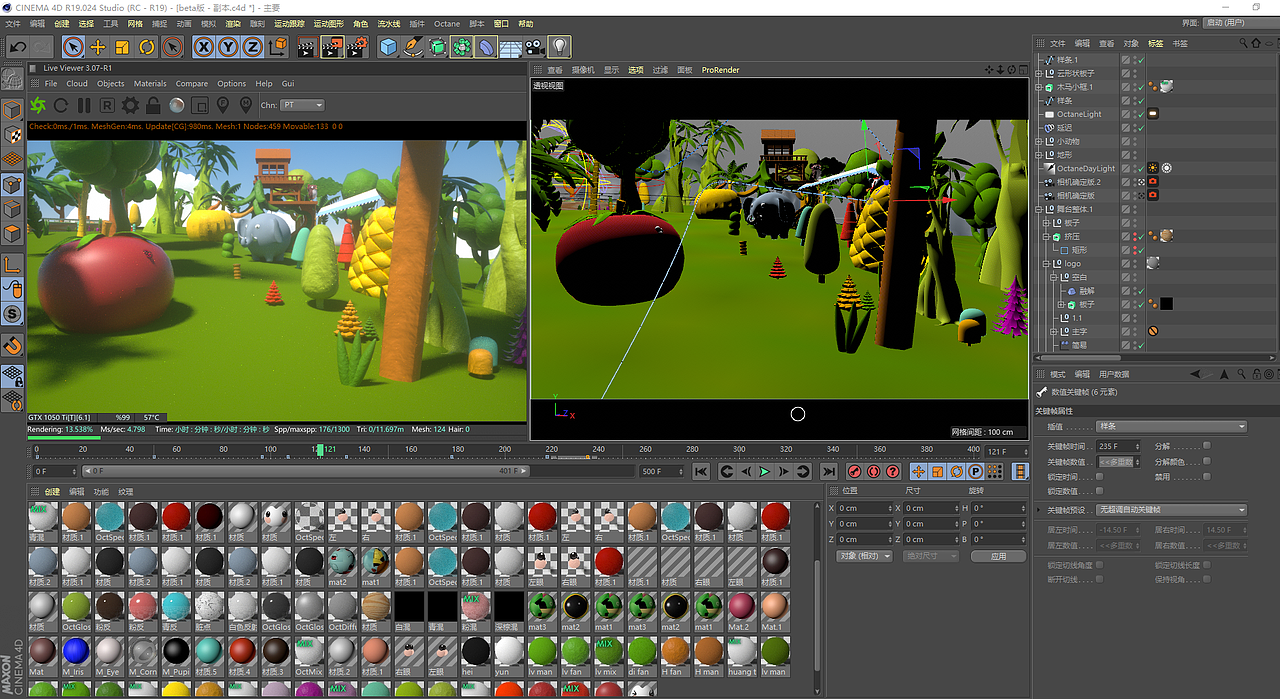
Task: Check the 禁用 checkbox
Action: click(x=1207, y=477)
